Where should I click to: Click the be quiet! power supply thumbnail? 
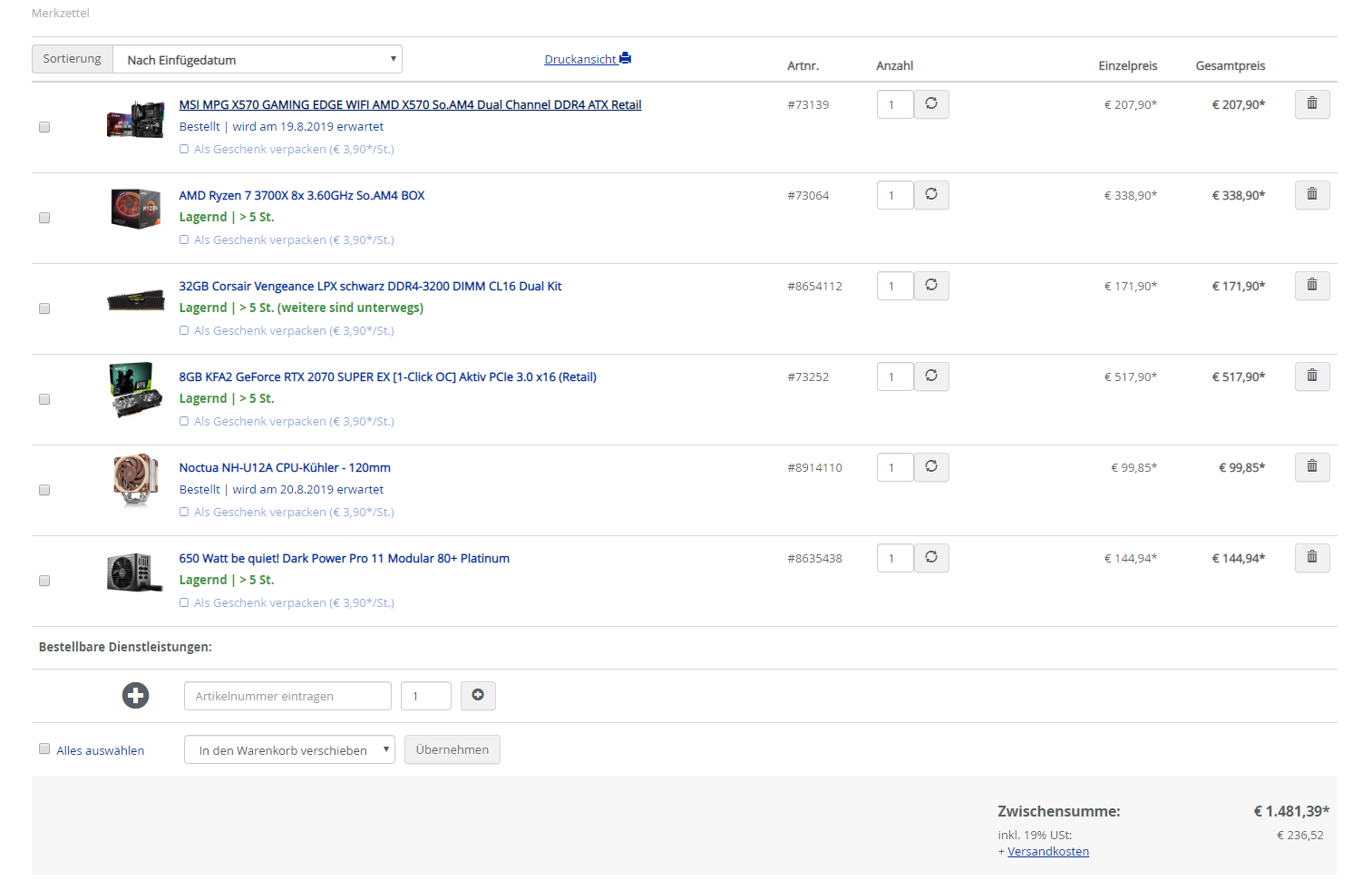point(135,572)
